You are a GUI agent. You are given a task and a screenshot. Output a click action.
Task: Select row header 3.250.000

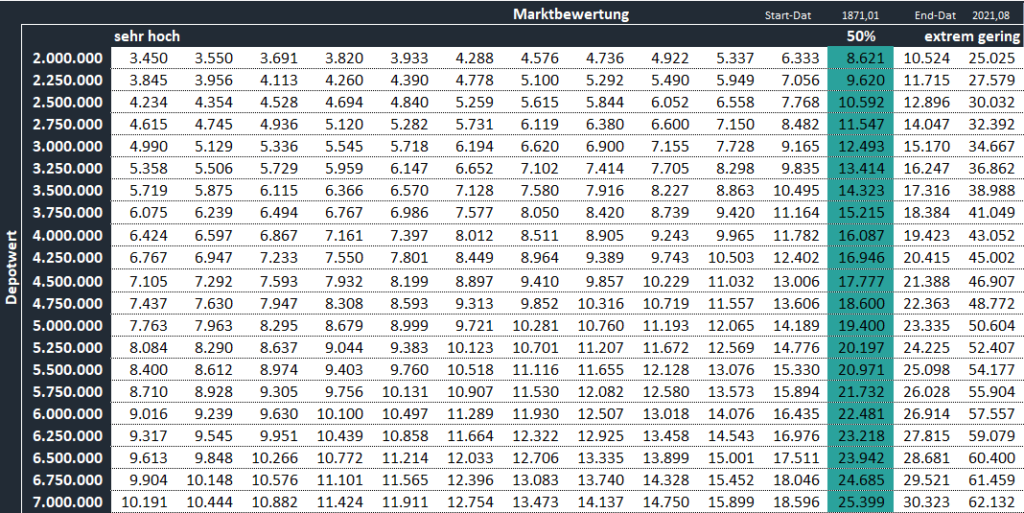click(x=68, y=168)
